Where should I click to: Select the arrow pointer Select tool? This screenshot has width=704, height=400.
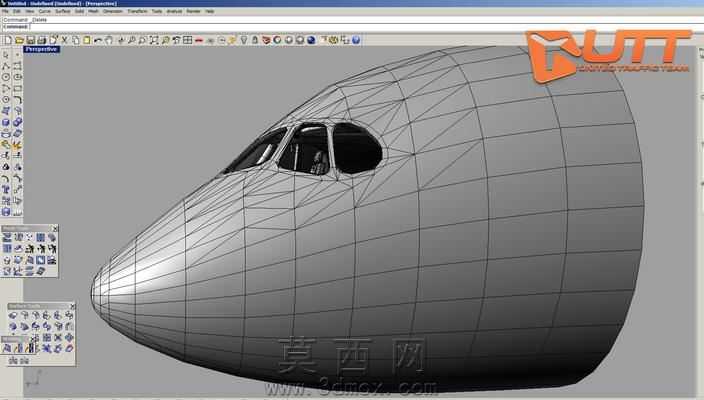pyautogui.click(x=6, y=55)
